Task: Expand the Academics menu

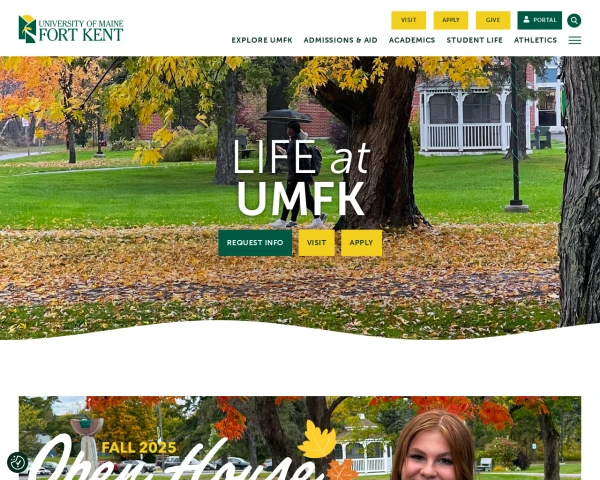Action: coord(412,40)
